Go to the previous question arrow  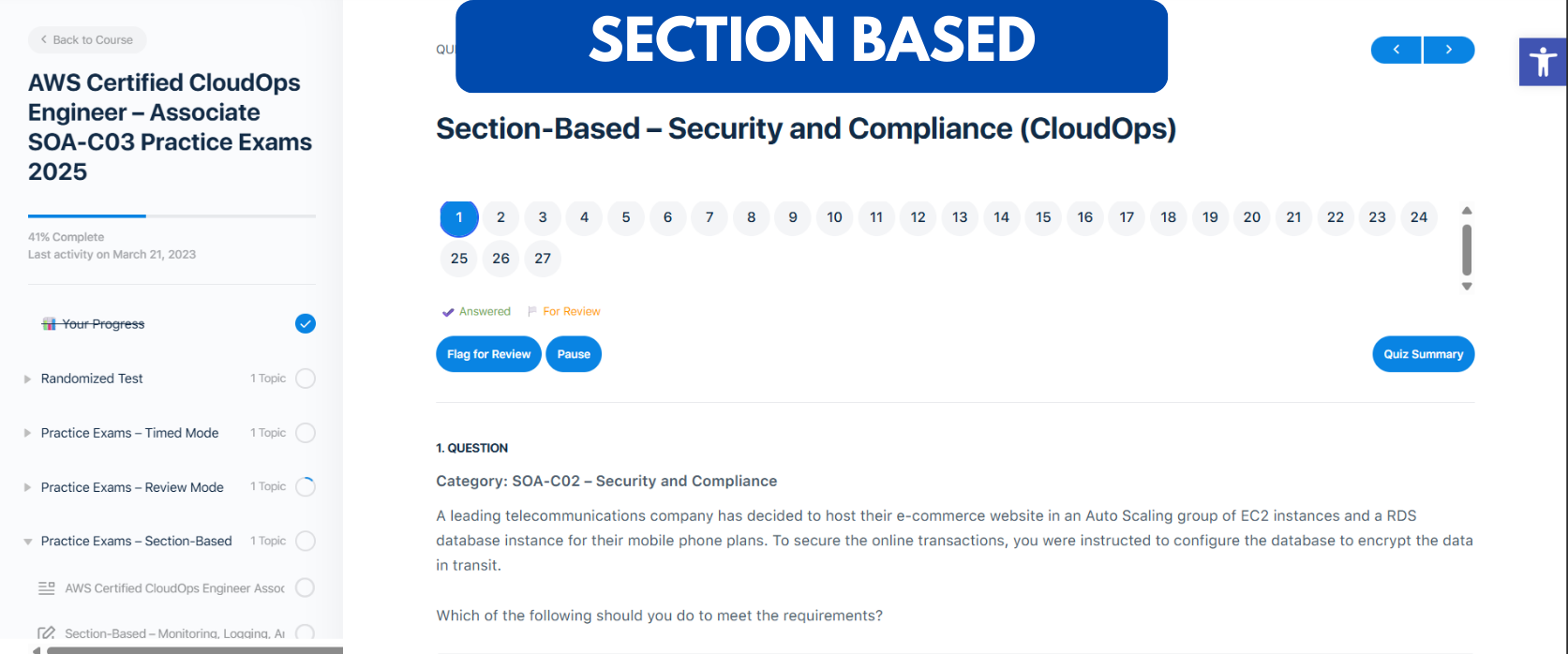pos(1396,50)
